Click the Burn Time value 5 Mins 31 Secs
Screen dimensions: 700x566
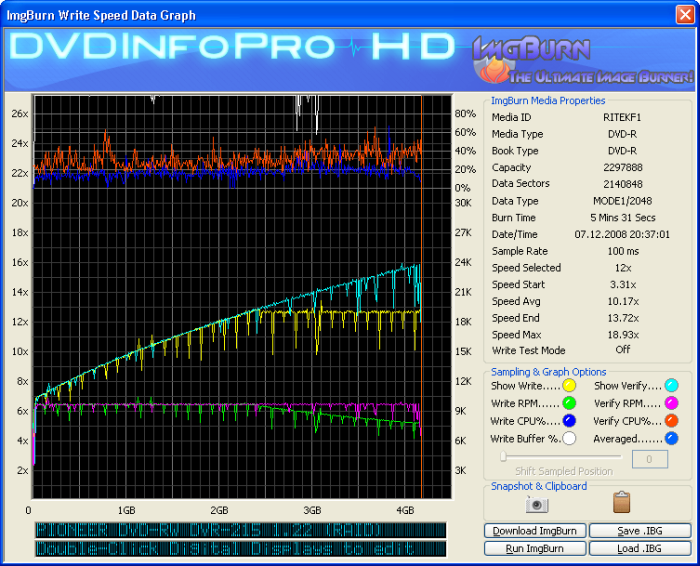(x=623, y=218)
